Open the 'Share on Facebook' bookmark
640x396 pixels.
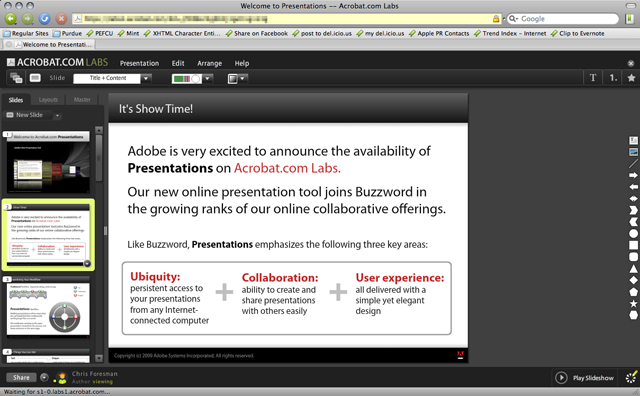tap(257, 33)
